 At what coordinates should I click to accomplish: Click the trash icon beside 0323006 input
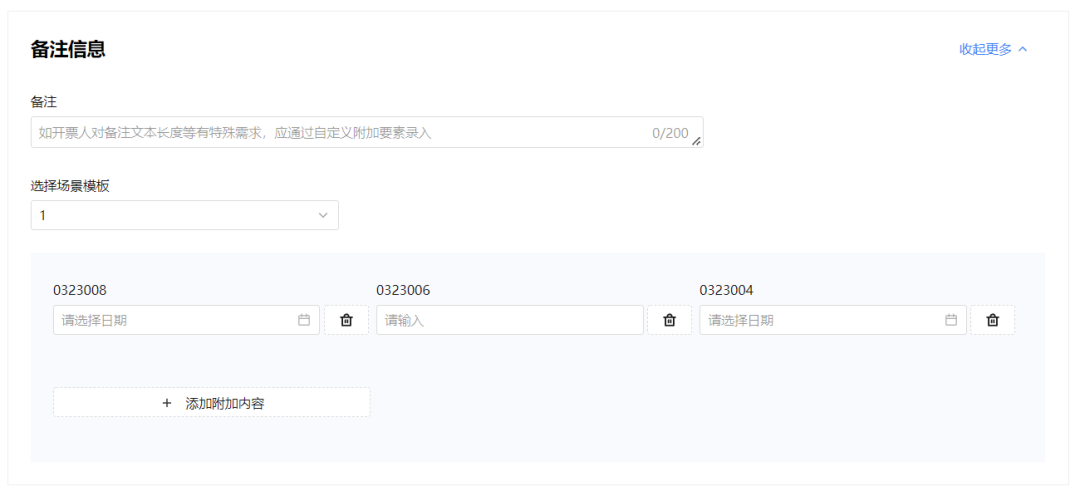point(669,320)
